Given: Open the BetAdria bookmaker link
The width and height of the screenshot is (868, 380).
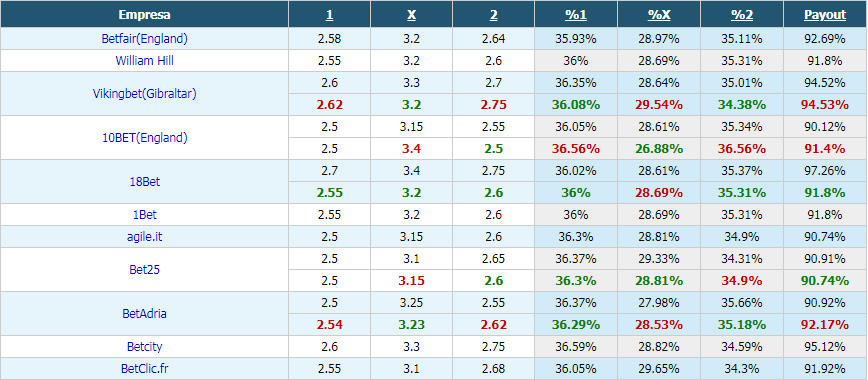Looking at the screenshot, I should click(x=144, y=314).
